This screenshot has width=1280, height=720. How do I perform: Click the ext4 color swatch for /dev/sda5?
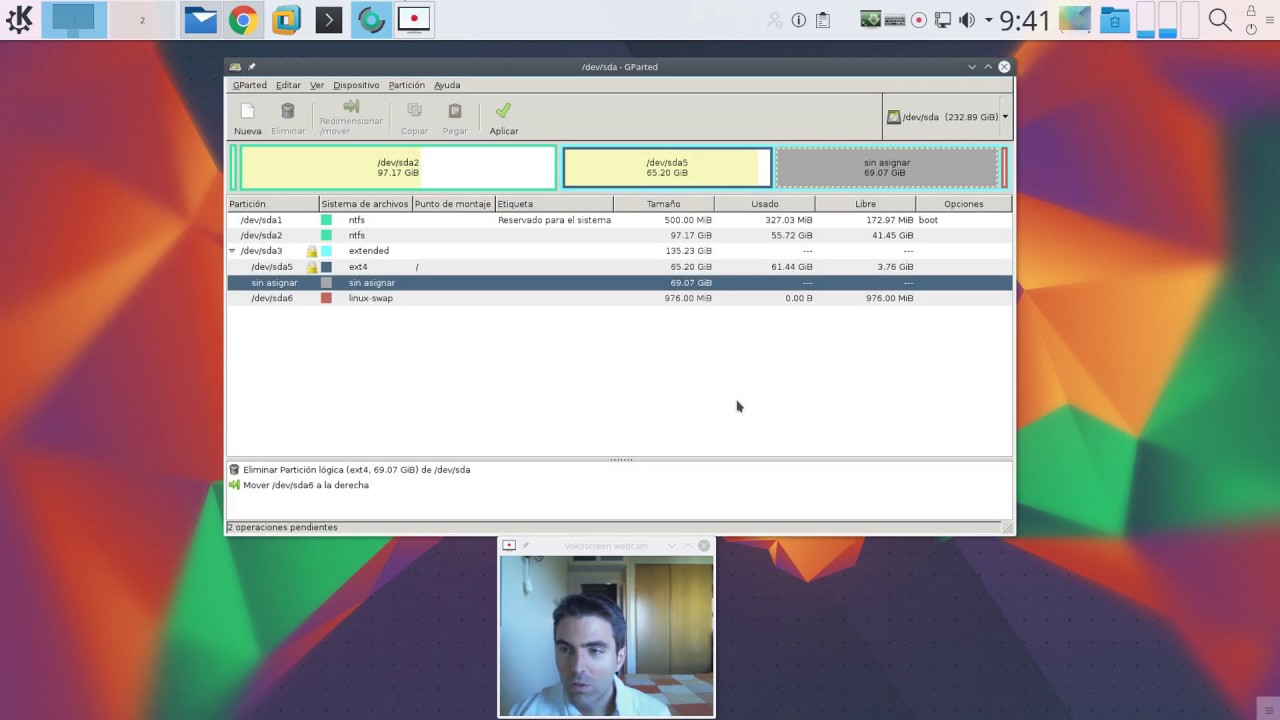pyautogui.click(x=326, y=267)
